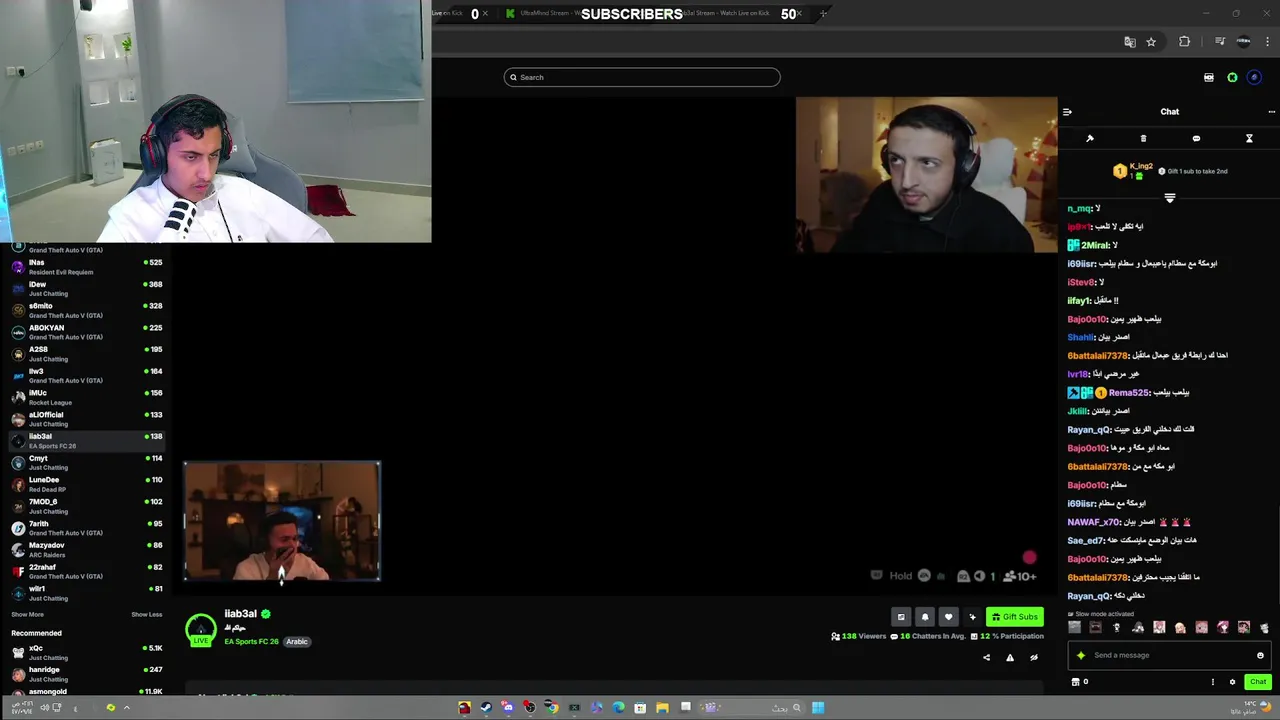Image resolution: width=1280 pixels, height=720 pixels.
Task: Open iMUc Rocket League channel in sidebar
Action: 87,398
